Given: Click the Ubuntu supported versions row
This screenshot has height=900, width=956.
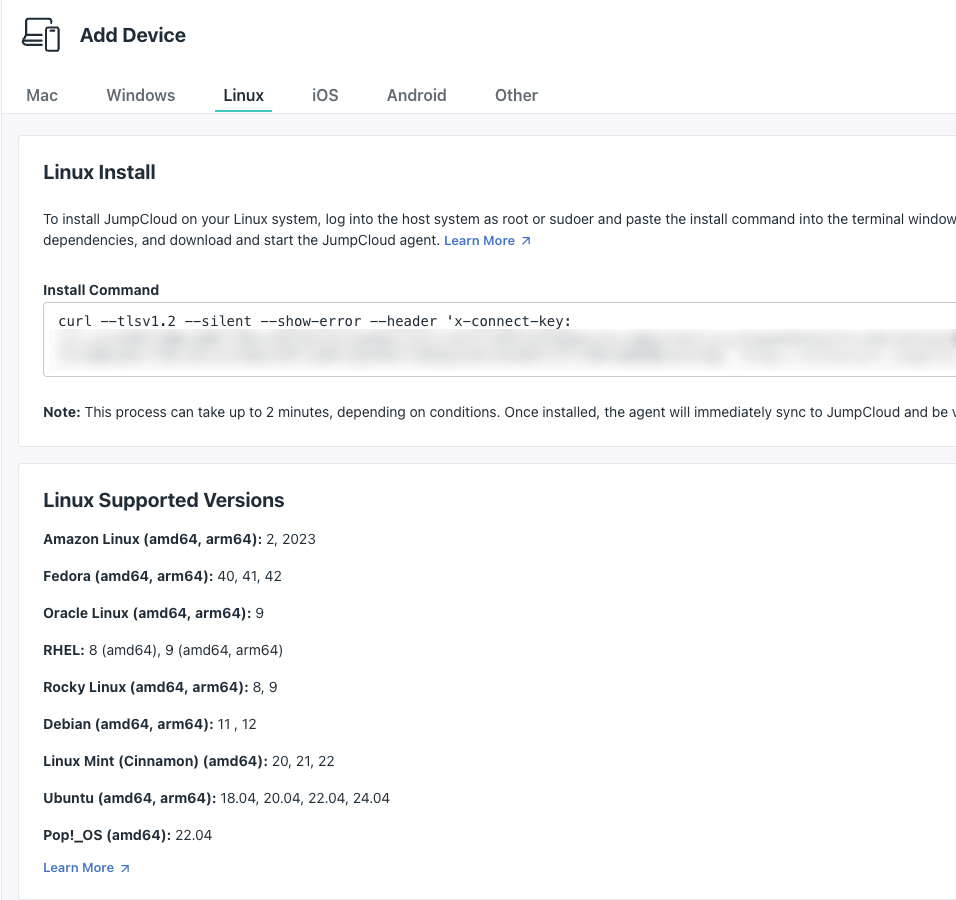Looking at the screenshot, I should coord(216,798).
